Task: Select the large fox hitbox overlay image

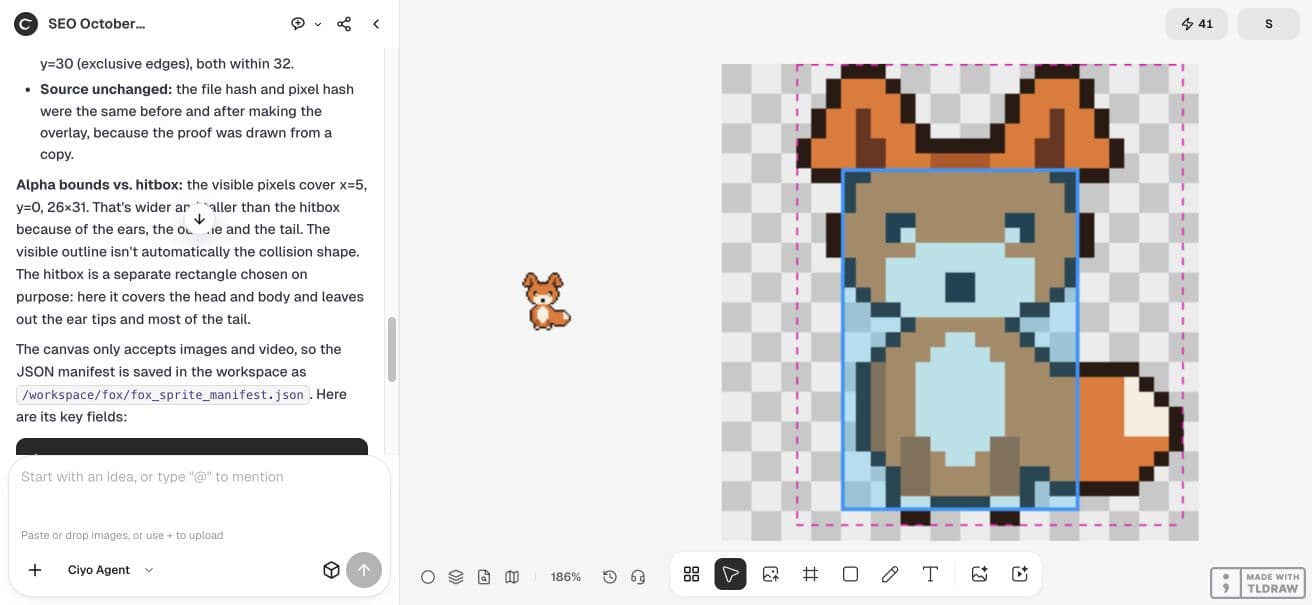Action: [x=960, y=302]
